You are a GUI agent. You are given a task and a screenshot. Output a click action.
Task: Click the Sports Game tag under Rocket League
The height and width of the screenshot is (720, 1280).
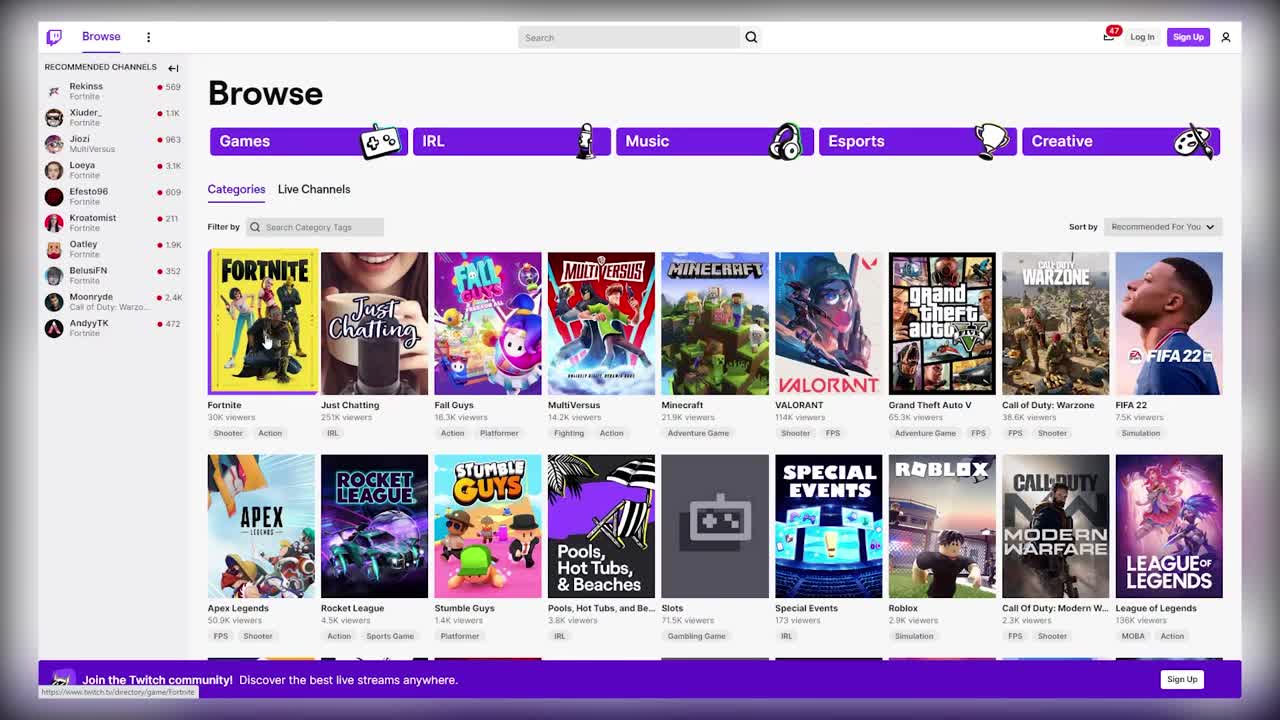point(390,636)
